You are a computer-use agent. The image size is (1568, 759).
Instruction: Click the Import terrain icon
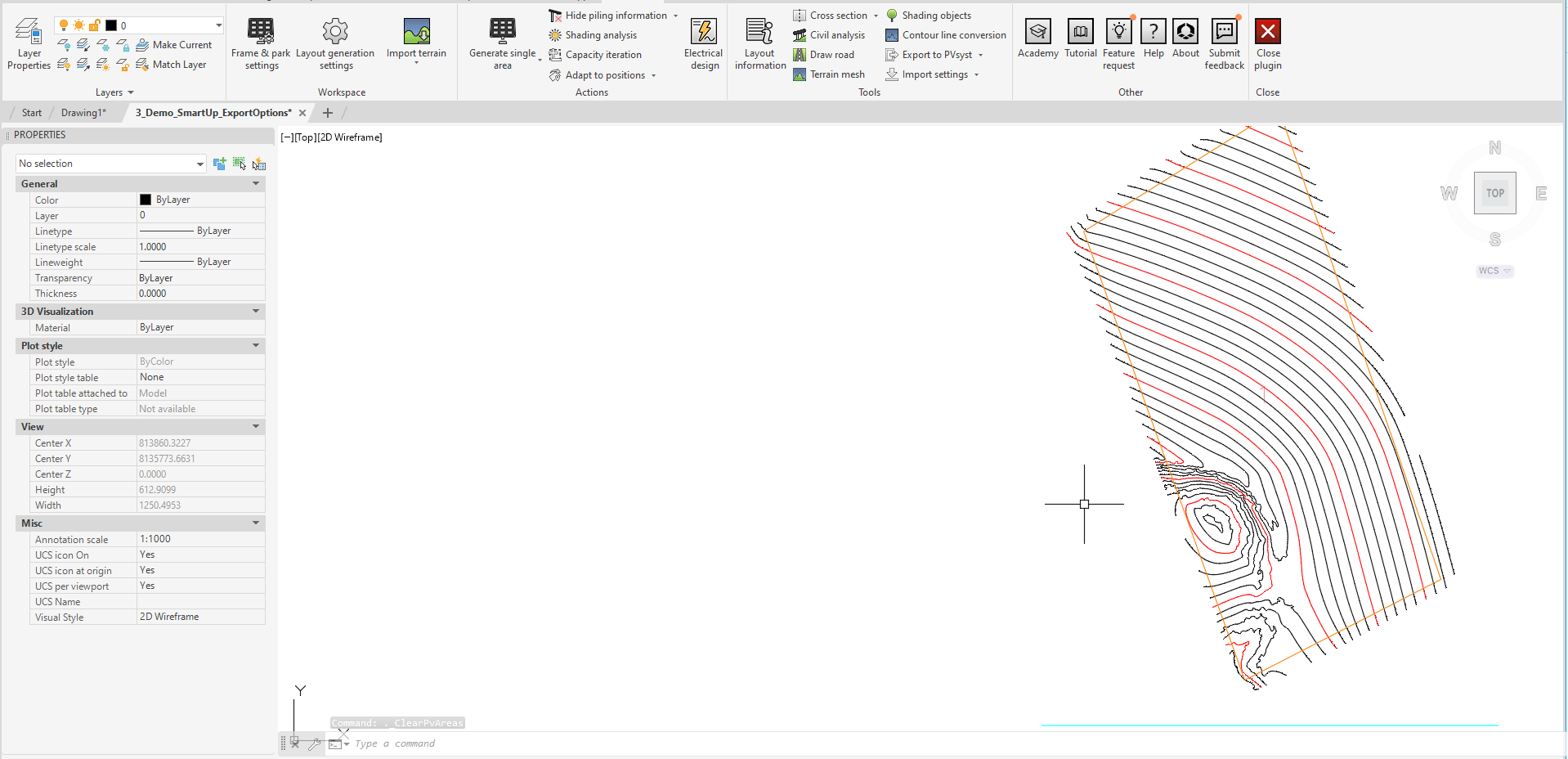tap(416, 32)
